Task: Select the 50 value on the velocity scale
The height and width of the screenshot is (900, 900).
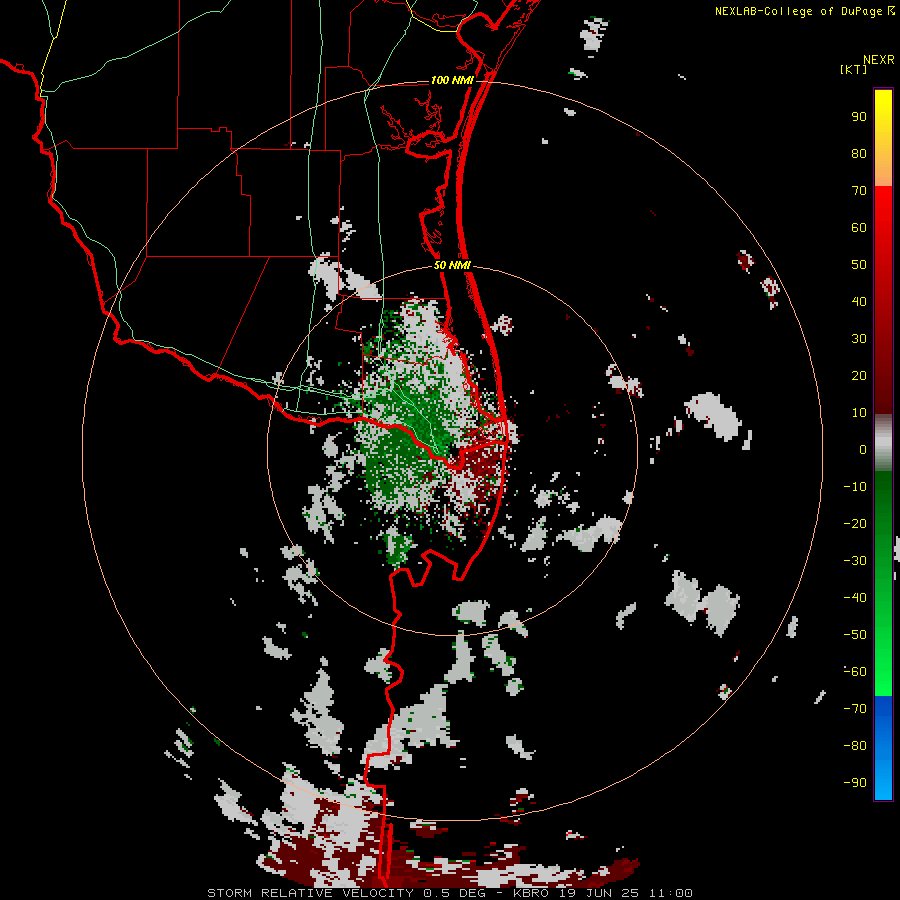Action: tap(859, 265)
